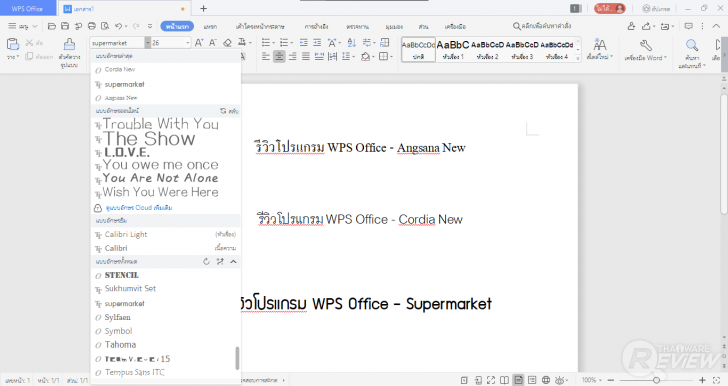Collapse the all-fonts section chevron
The image size is (728, 386).
pyautogui.click(x=234, y=262)
